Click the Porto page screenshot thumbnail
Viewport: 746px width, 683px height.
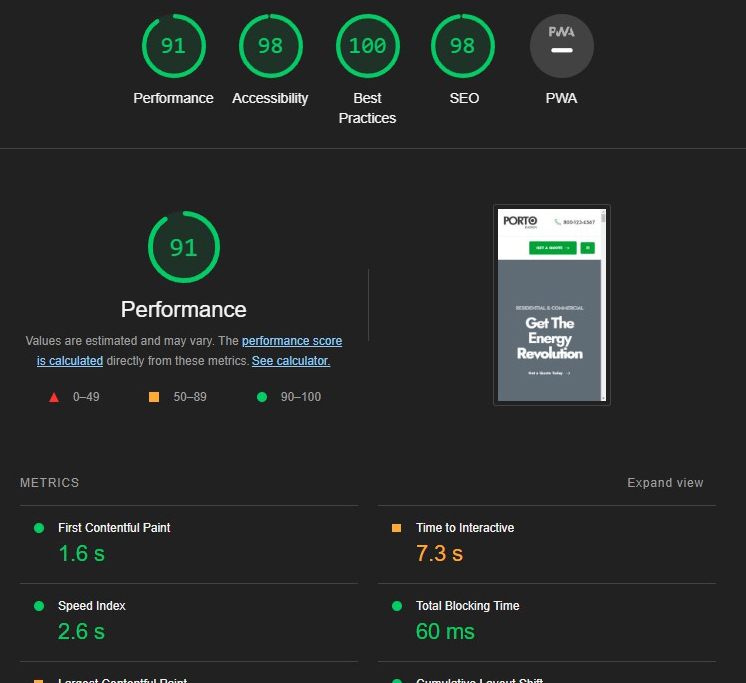[551, 305]
